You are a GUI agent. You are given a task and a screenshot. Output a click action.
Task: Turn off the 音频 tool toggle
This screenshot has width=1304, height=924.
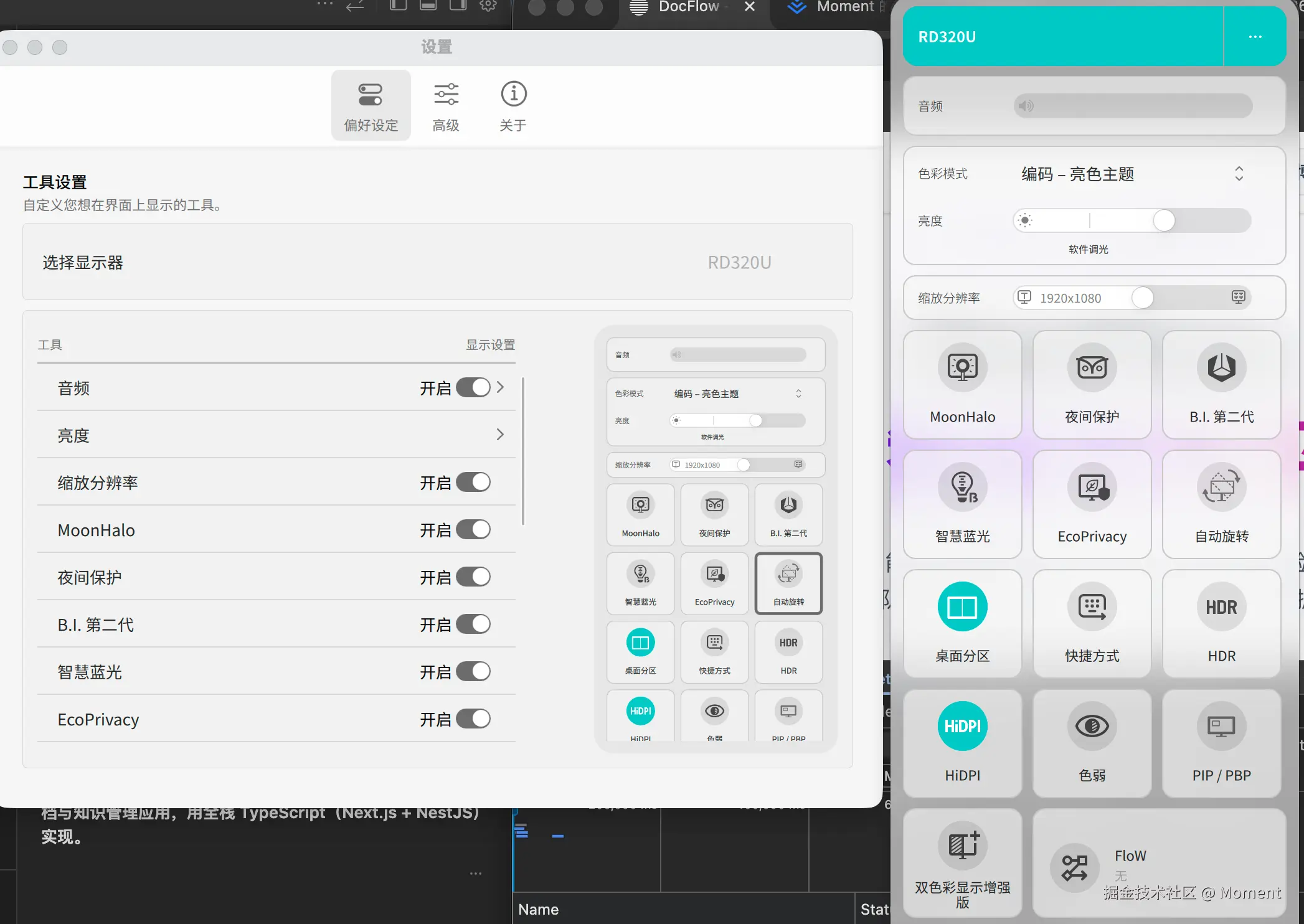tap(473, 388)
